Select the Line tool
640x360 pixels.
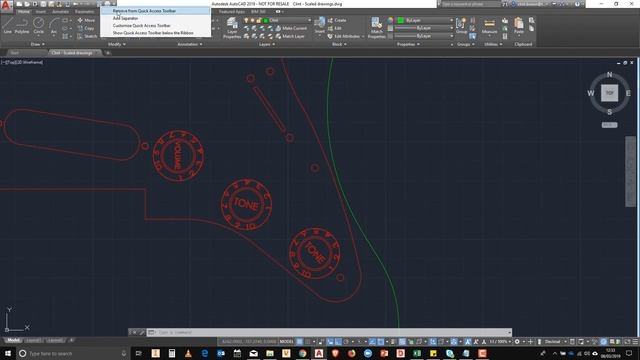[8, 25]
